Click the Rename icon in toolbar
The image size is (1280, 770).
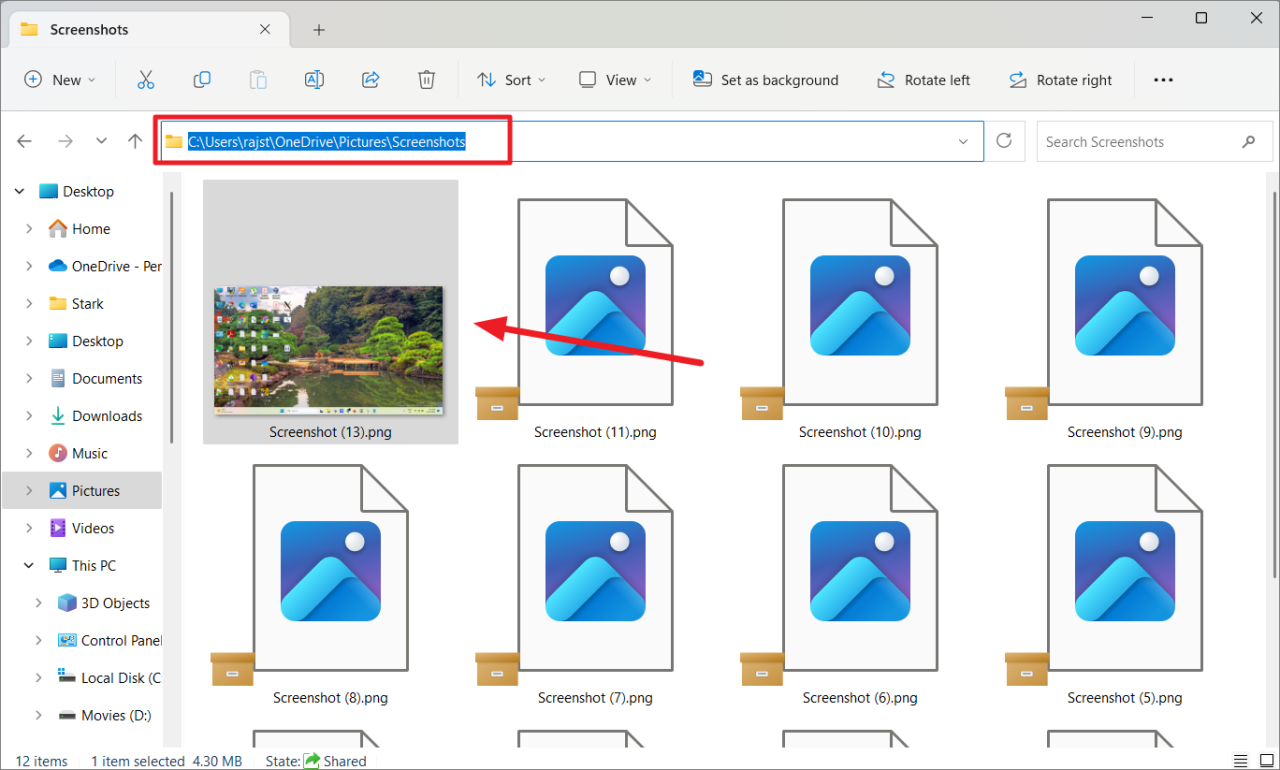click(x=314, y=80)
